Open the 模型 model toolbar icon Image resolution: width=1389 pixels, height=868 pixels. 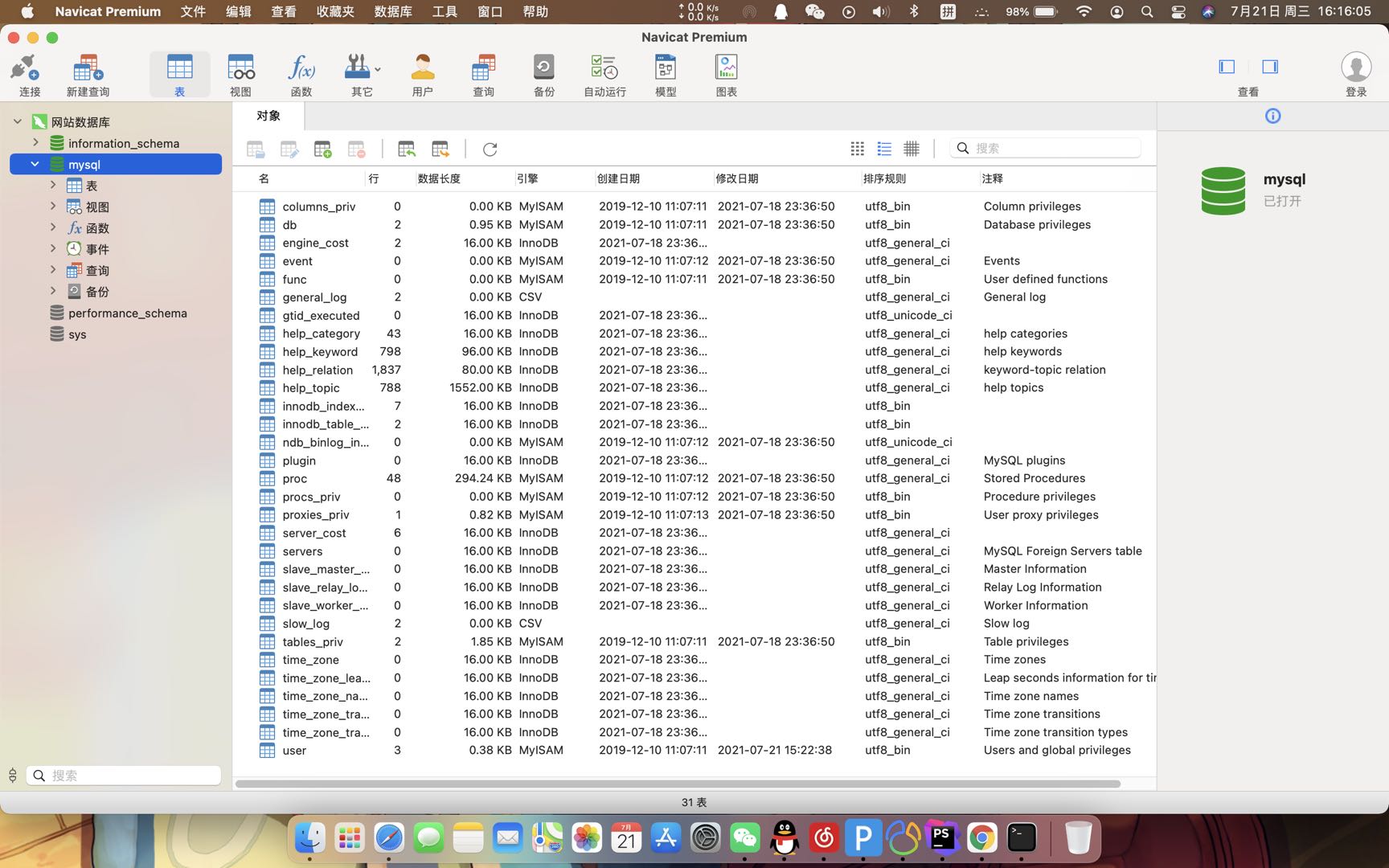666,75
